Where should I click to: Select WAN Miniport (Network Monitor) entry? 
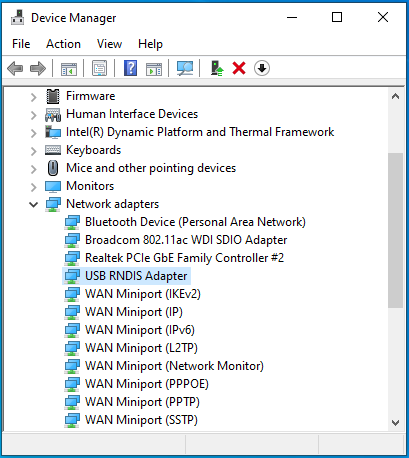(174, 366)
